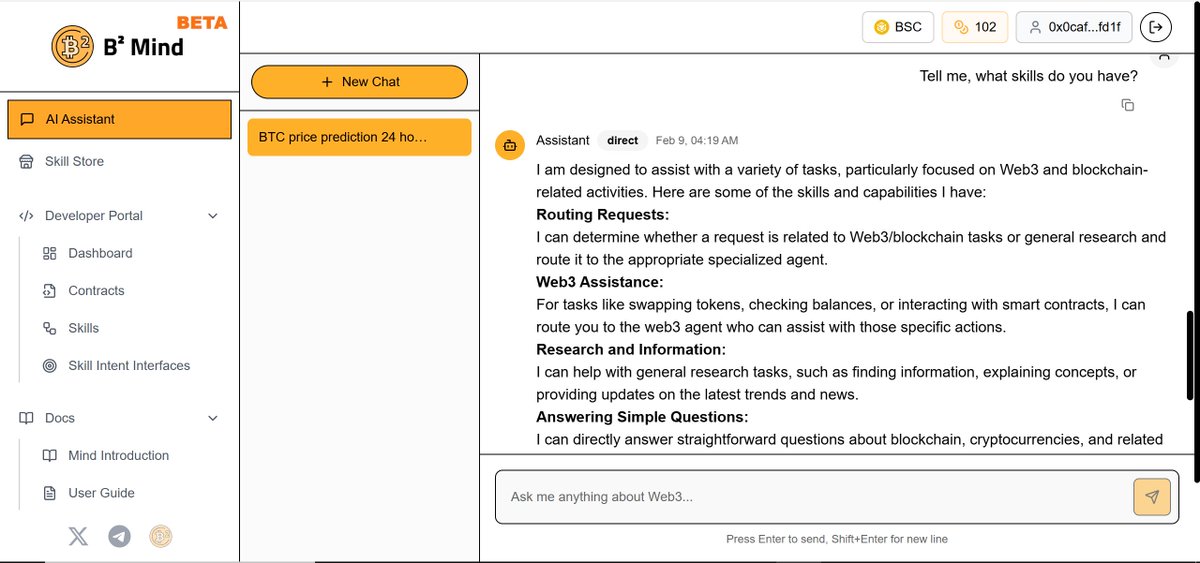Image resolution: width=1200 pixels, height=563 pixels.
Task: Click the BETA label
Action: (x=202, y=22)
